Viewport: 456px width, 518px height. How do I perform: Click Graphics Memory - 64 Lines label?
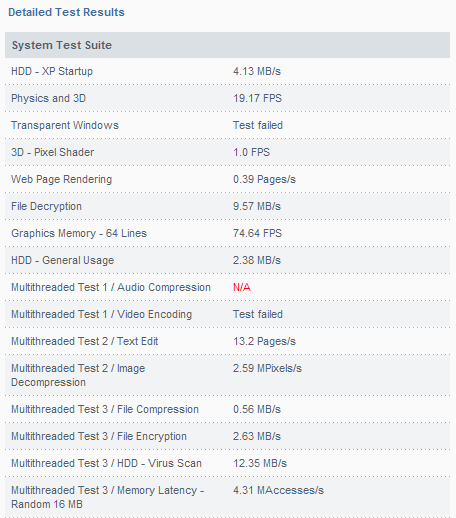tap(79, 233)
